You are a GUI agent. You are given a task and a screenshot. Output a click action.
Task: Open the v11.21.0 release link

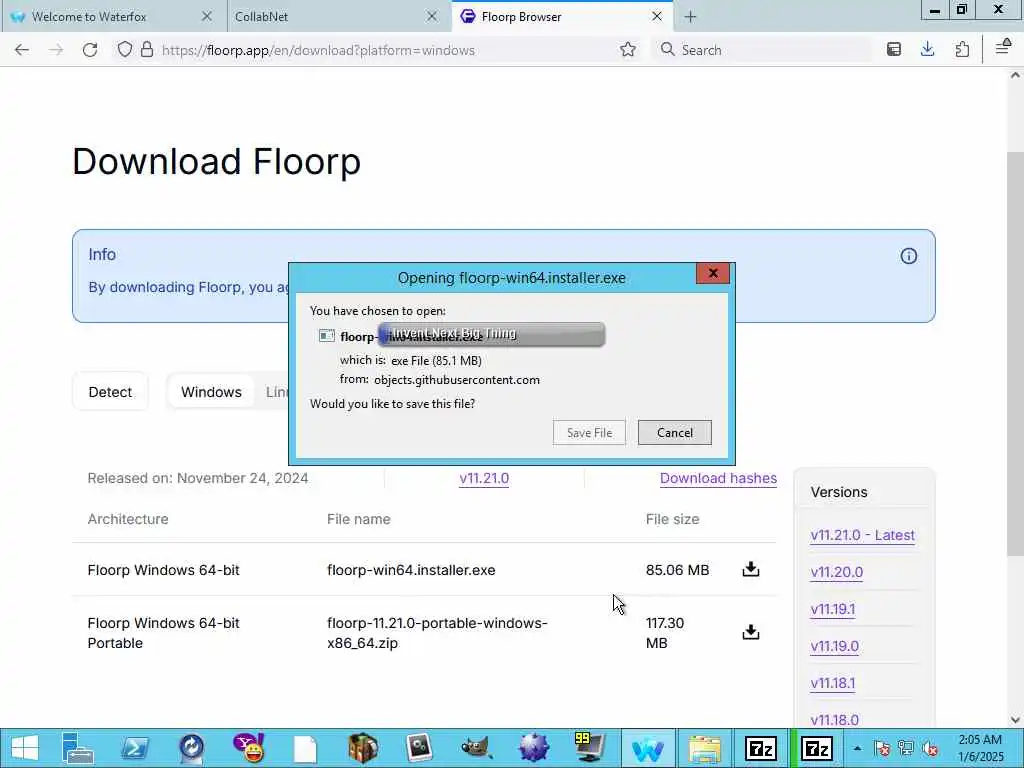(x=484, y=478)
